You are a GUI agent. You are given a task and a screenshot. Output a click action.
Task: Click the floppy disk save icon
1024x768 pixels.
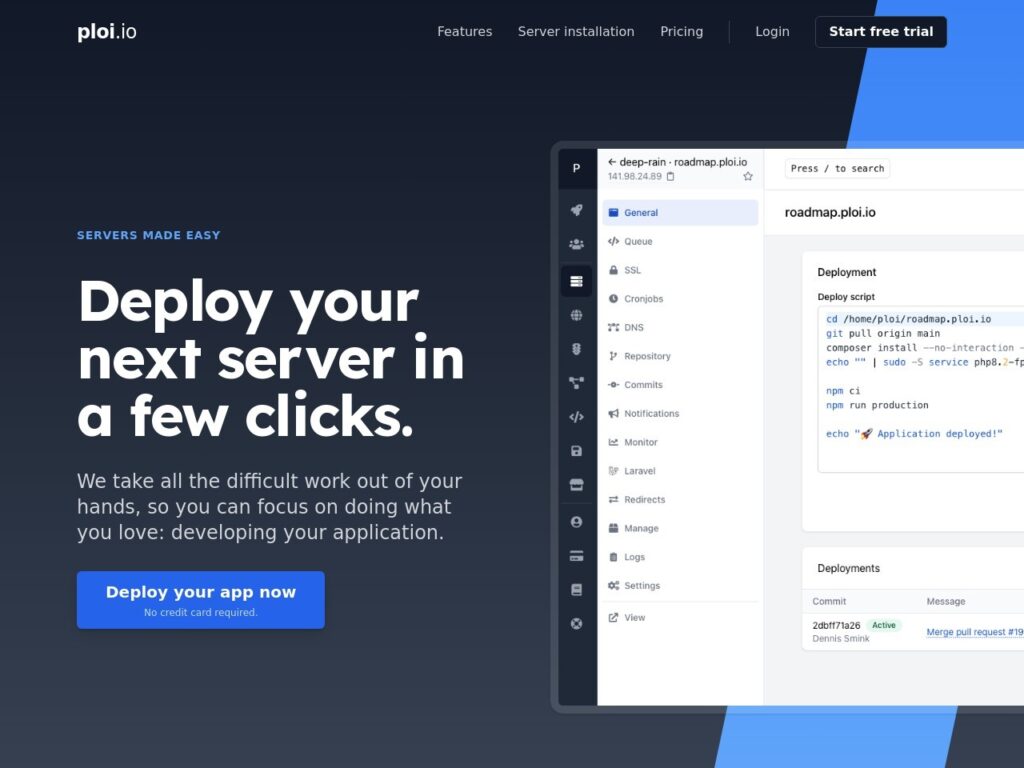tap(576, 451)
